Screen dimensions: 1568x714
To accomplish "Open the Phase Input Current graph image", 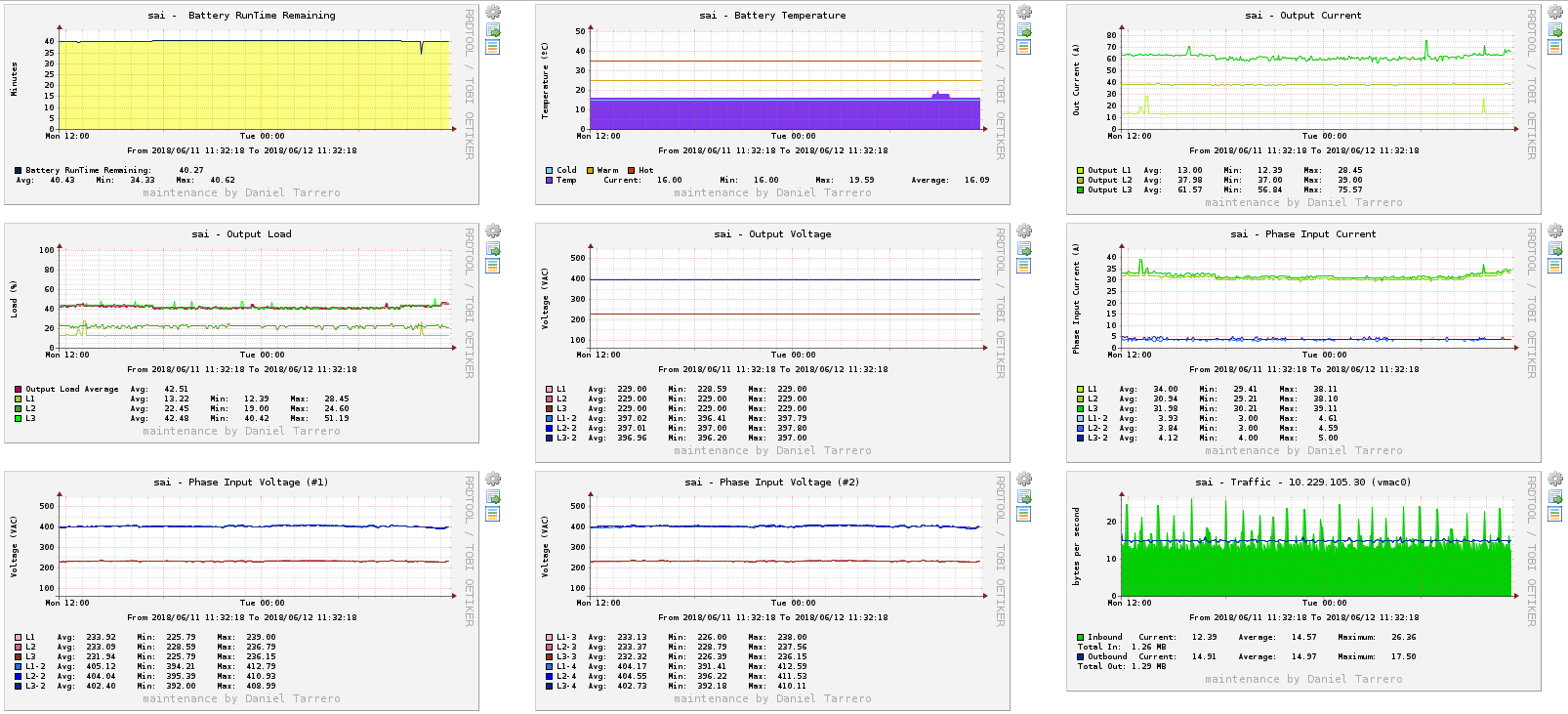I will click(1303, 343).
